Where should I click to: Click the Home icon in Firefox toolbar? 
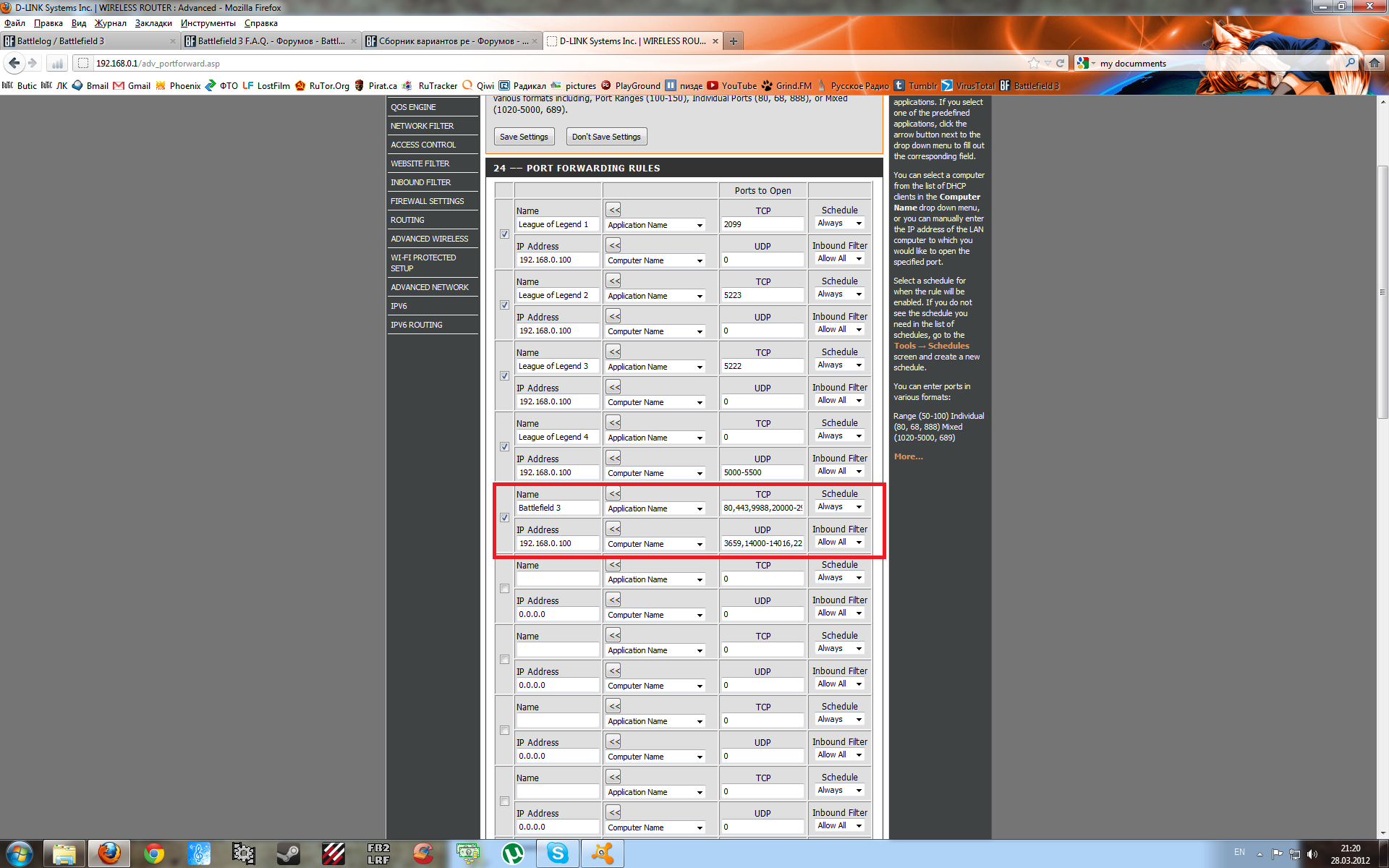coord(1374,63)
